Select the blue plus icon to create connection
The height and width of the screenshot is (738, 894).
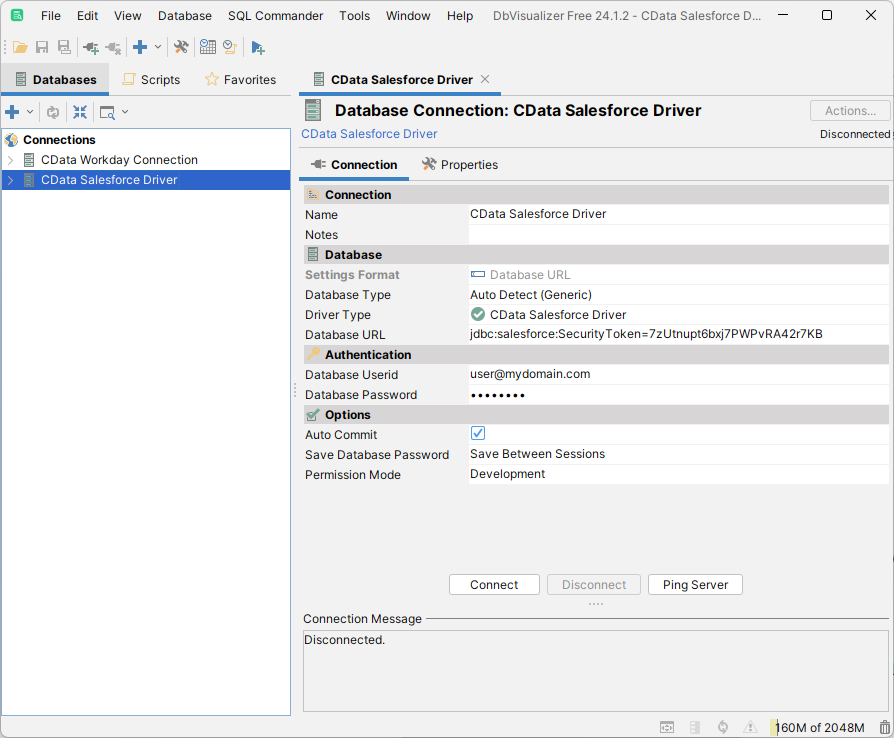(14, 112)
